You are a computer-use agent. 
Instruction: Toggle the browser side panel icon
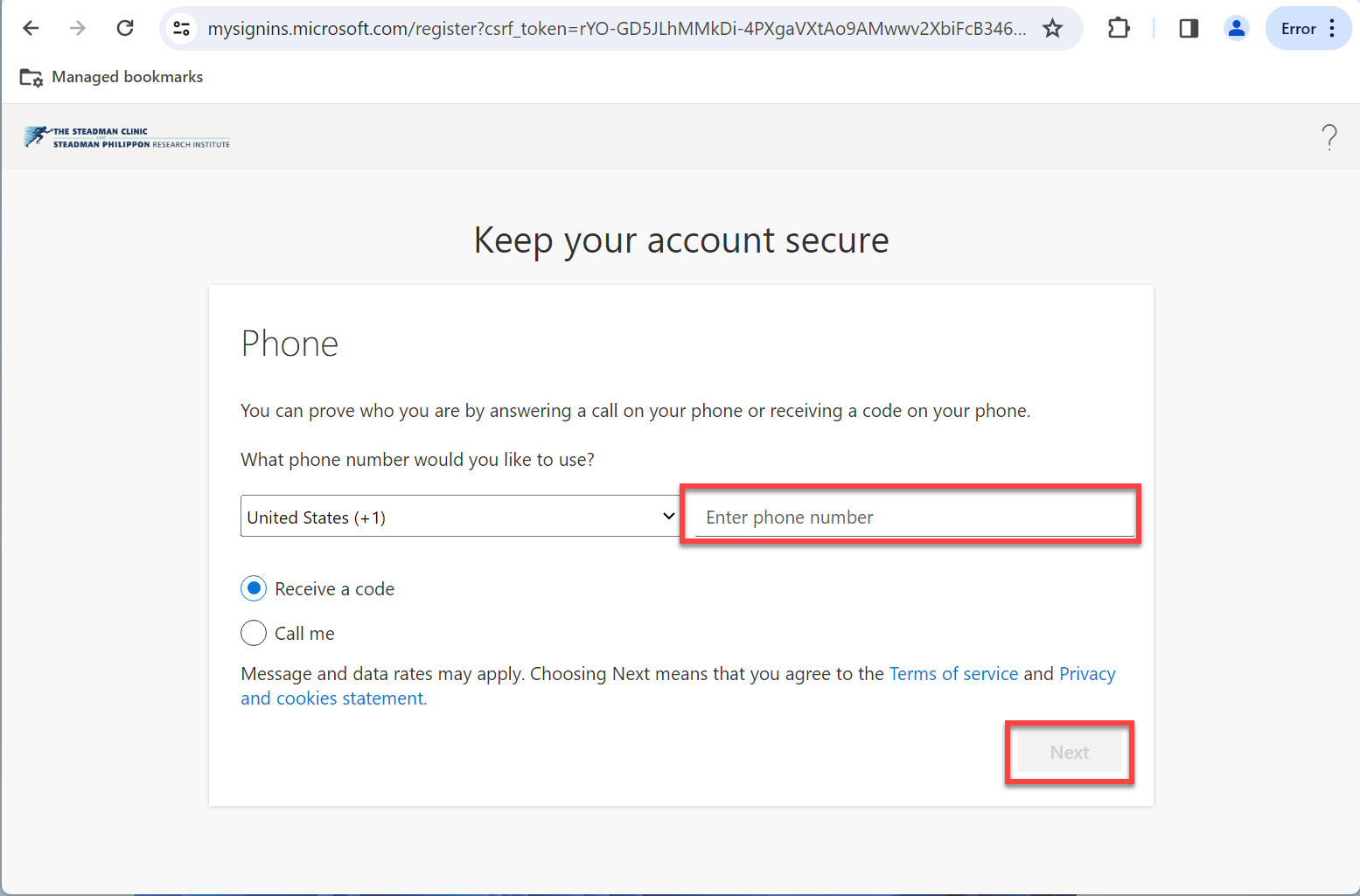[1189, 28]
